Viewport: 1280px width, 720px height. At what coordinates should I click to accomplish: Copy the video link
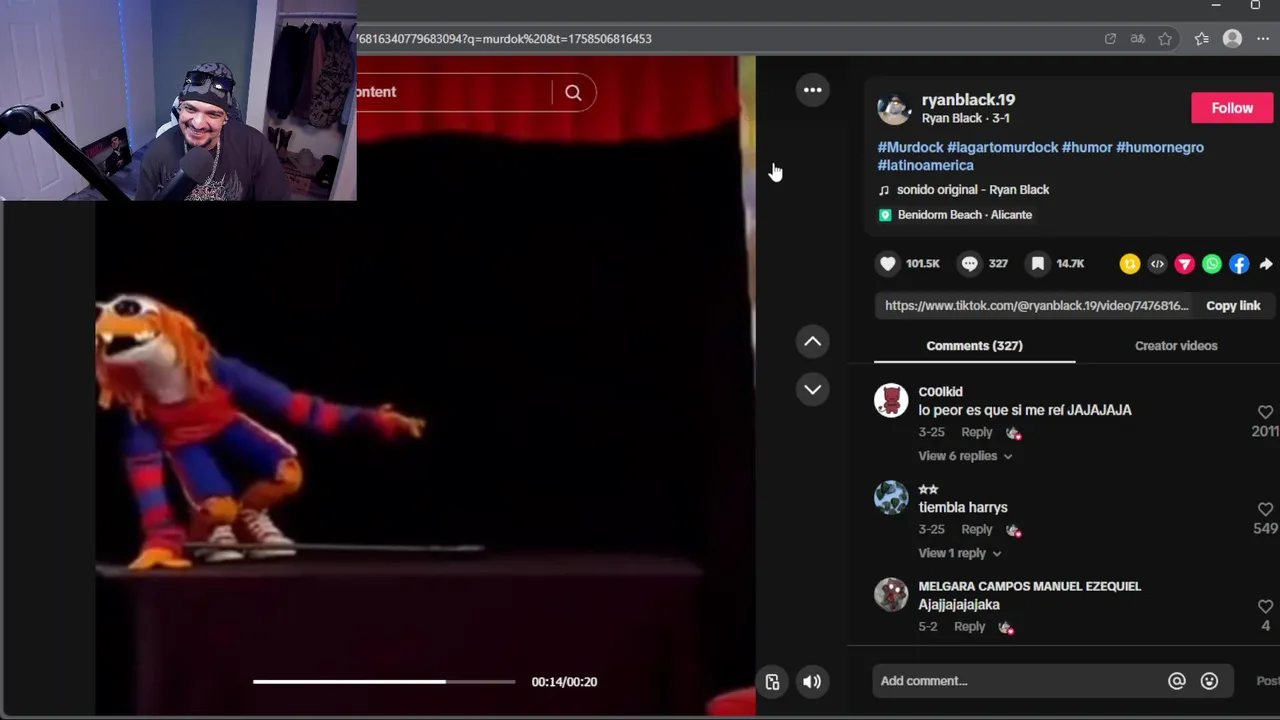[1233, 306]
